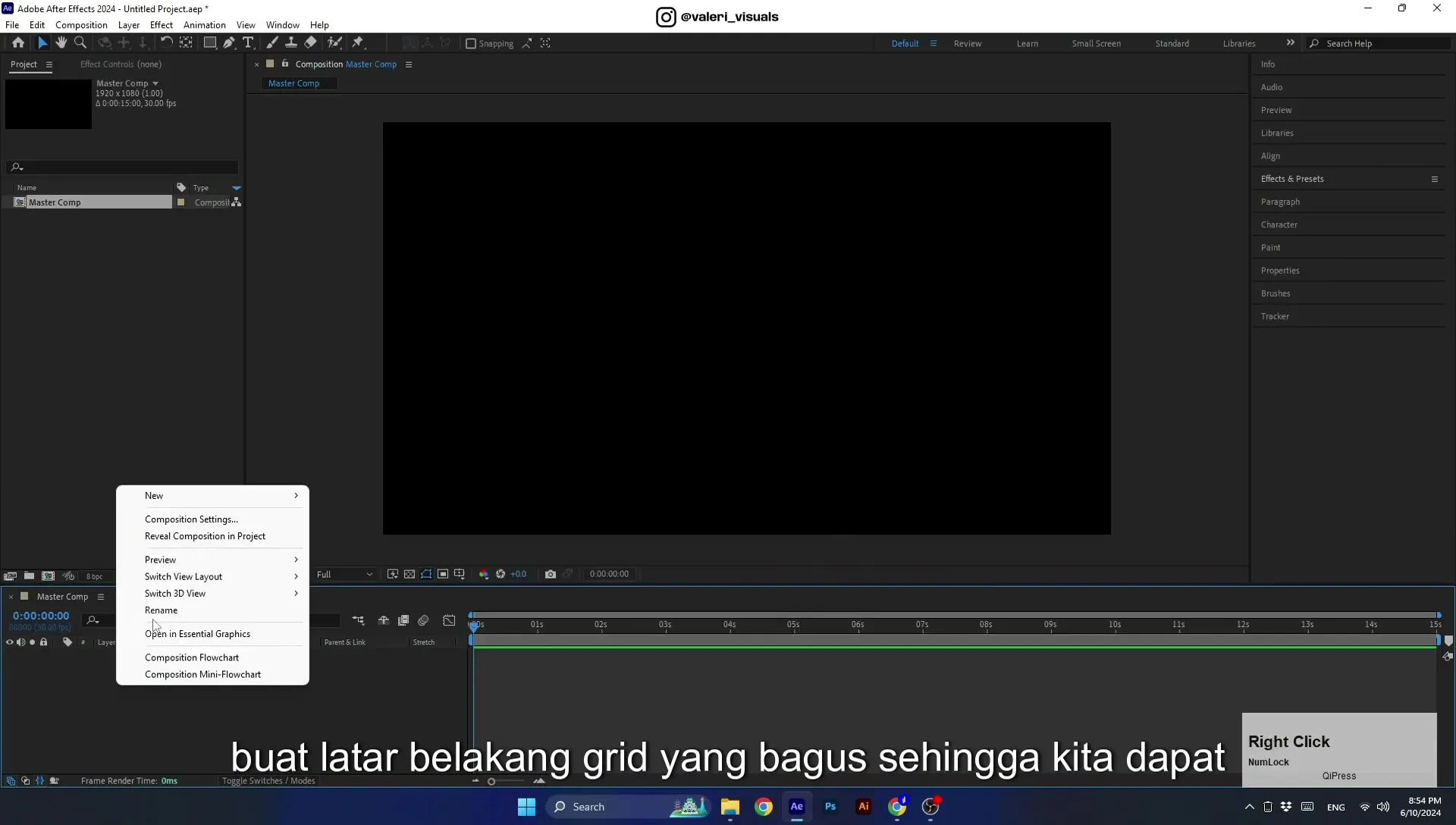1456x825 pixels.
Task: Enable the Snapping checkbox
Action: 471,44
